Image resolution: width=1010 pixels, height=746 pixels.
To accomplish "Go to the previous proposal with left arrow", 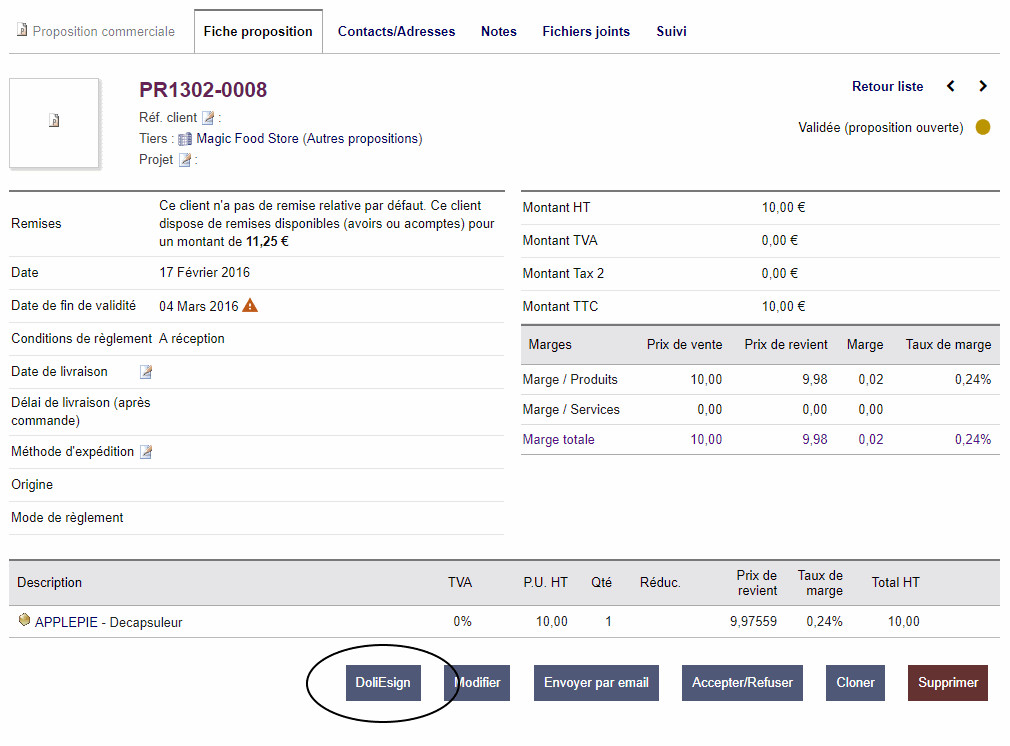I will [x=951, y=87].
